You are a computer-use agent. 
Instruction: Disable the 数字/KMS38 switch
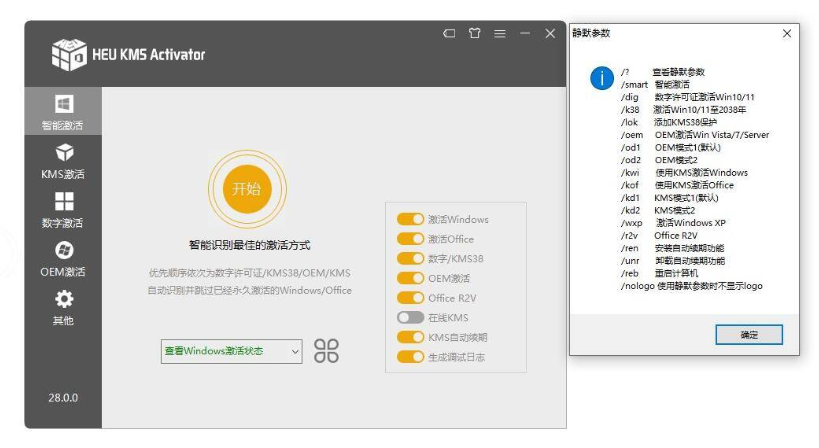410,258
